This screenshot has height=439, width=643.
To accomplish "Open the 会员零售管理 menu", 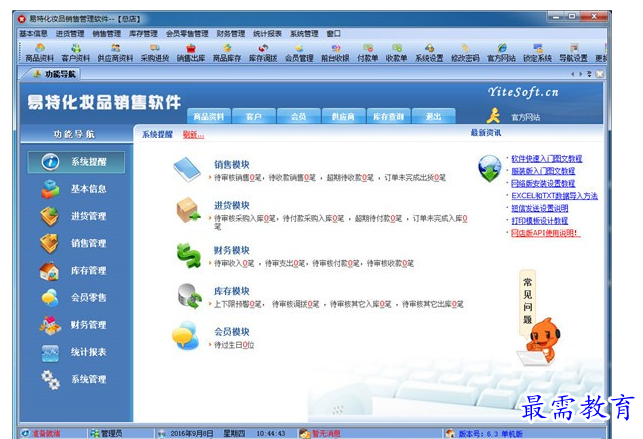I will (187, 34).
